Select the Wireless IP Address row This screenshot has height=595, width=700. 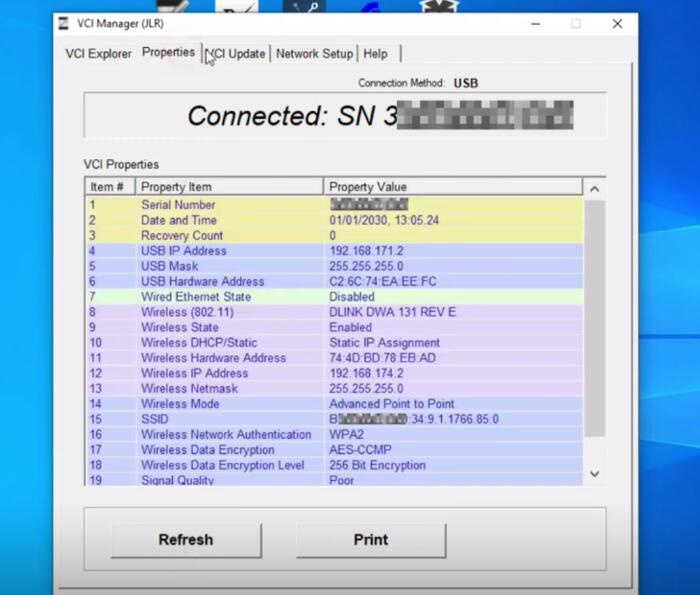point(334,373)
